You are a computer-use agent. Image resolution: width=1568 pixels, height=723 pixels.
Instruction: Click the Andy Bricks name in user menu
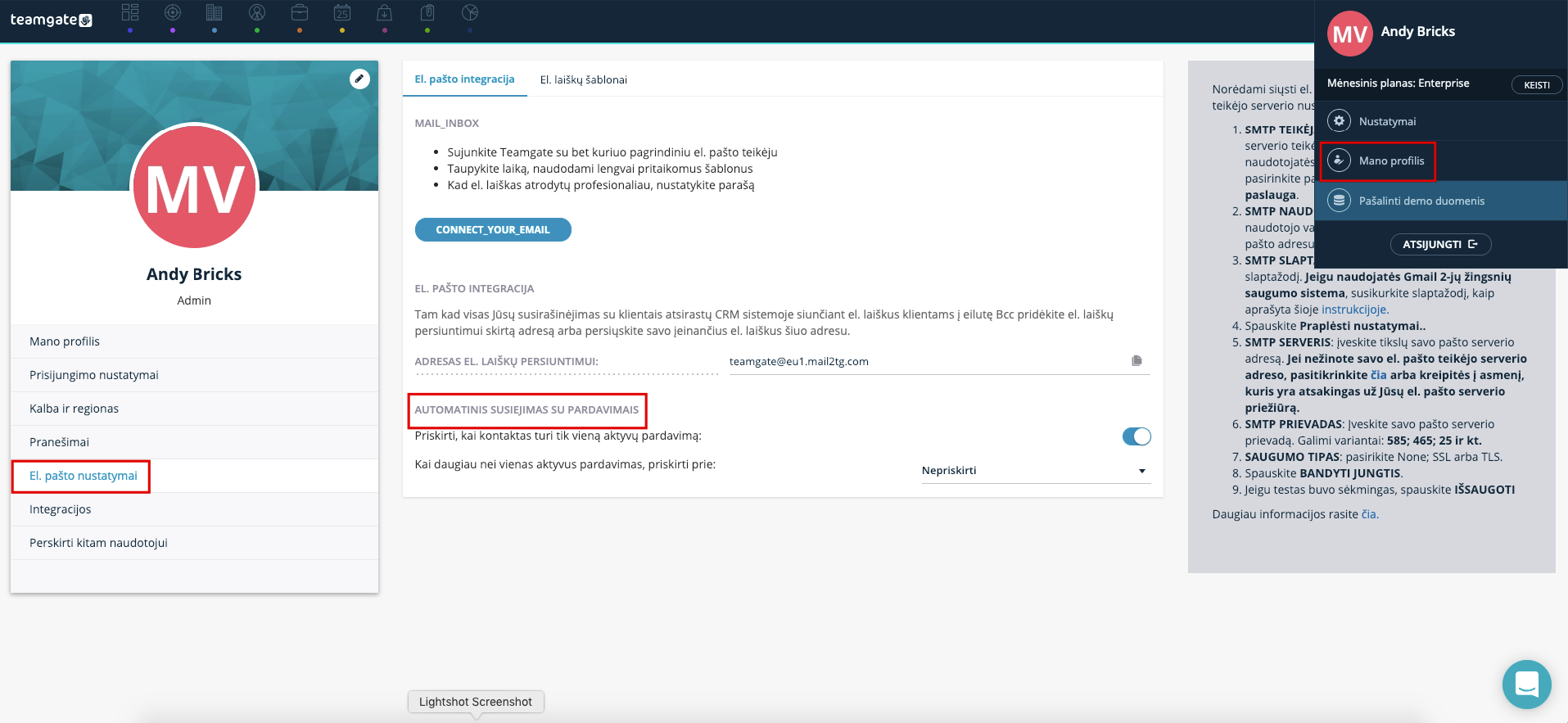tap(1418, 31)
